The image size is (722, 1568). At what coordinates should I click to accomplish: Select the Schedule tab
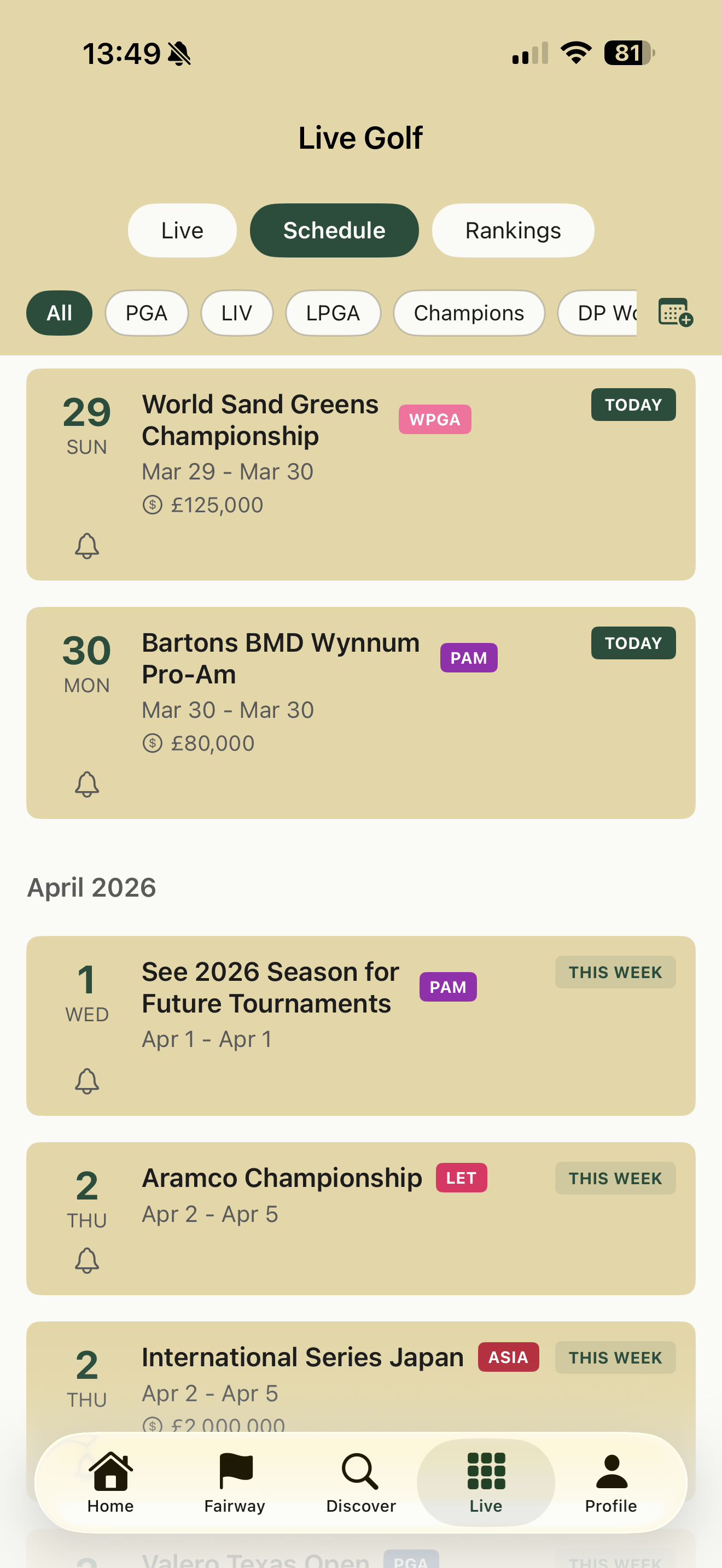334,231
